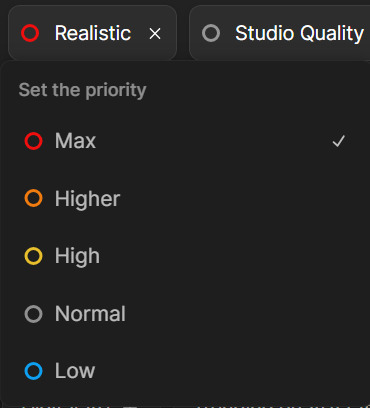Click the 'Set the priority' header text
Screen dimensions: 370x408
point(83,90)
